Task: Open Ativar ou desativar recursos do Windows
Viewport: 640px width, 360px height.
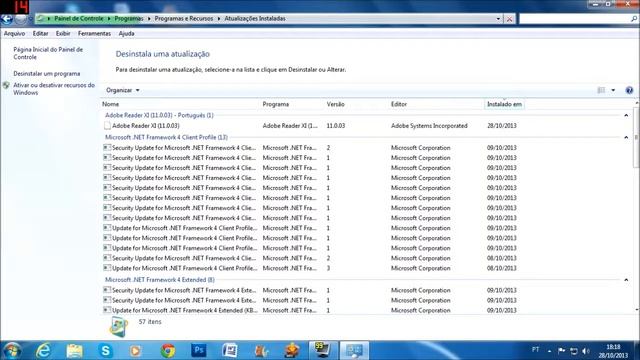Action: click(54, 89)
